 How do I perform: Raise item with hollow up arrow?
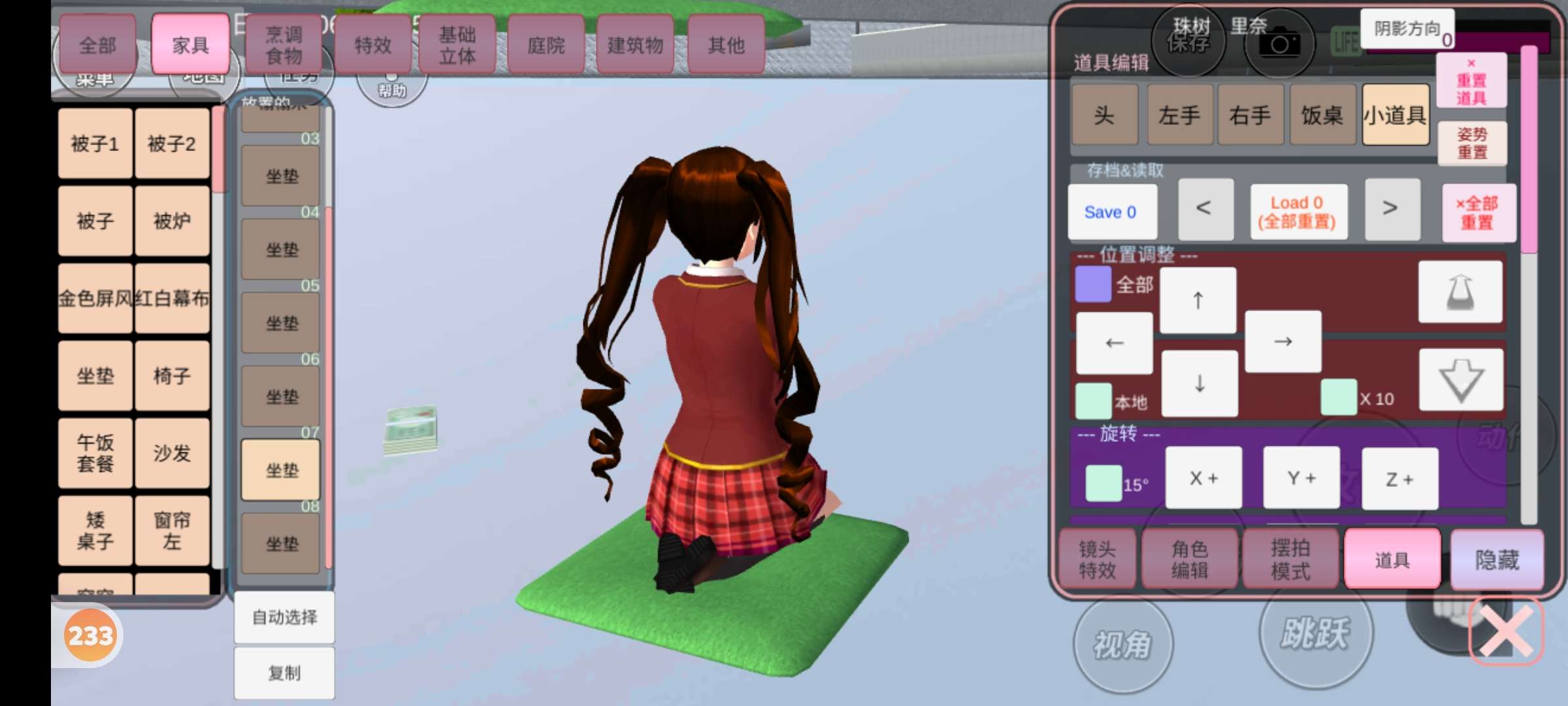point(1460,292)
